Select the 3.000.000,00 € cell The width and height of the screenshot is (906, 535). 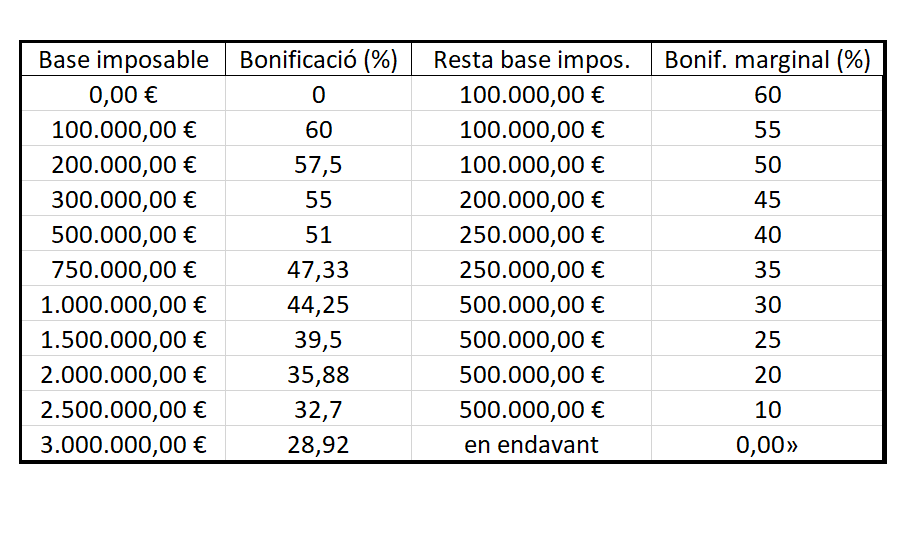[x=123, y=444]
